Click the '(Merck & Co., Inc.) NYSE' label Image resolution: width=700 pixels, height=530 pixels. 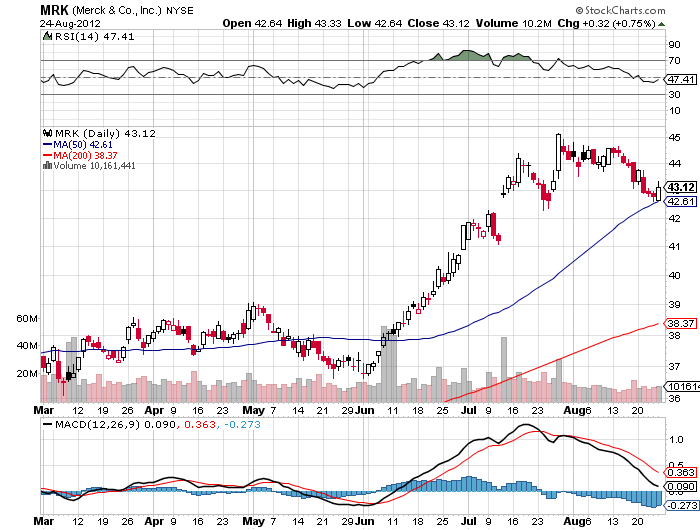(133, 10)
